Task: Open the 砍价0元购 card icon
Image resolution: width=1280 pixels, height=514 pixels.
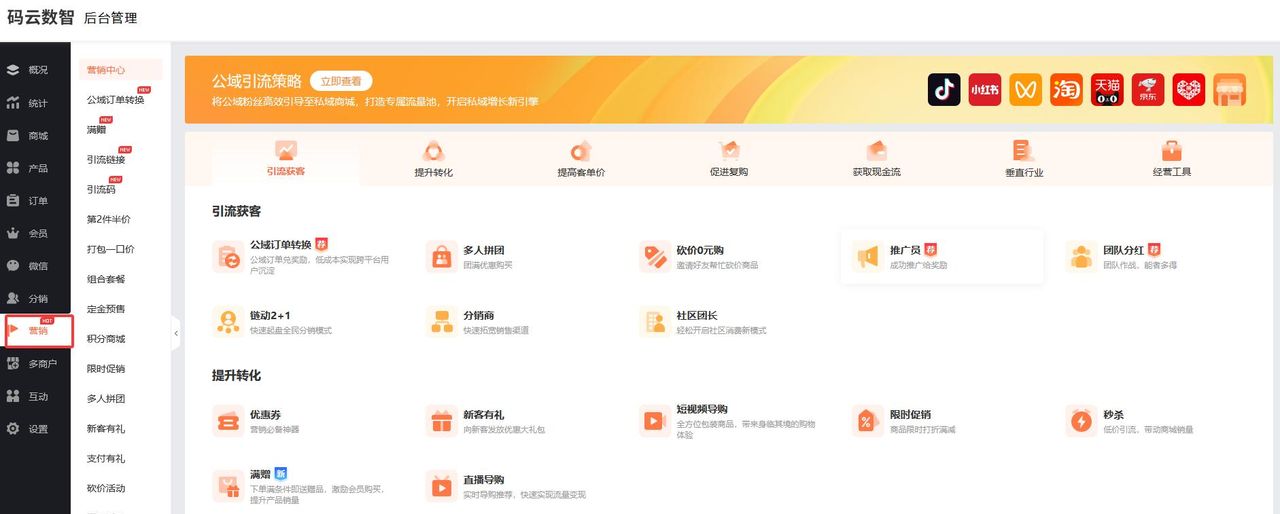Action: 655,257
